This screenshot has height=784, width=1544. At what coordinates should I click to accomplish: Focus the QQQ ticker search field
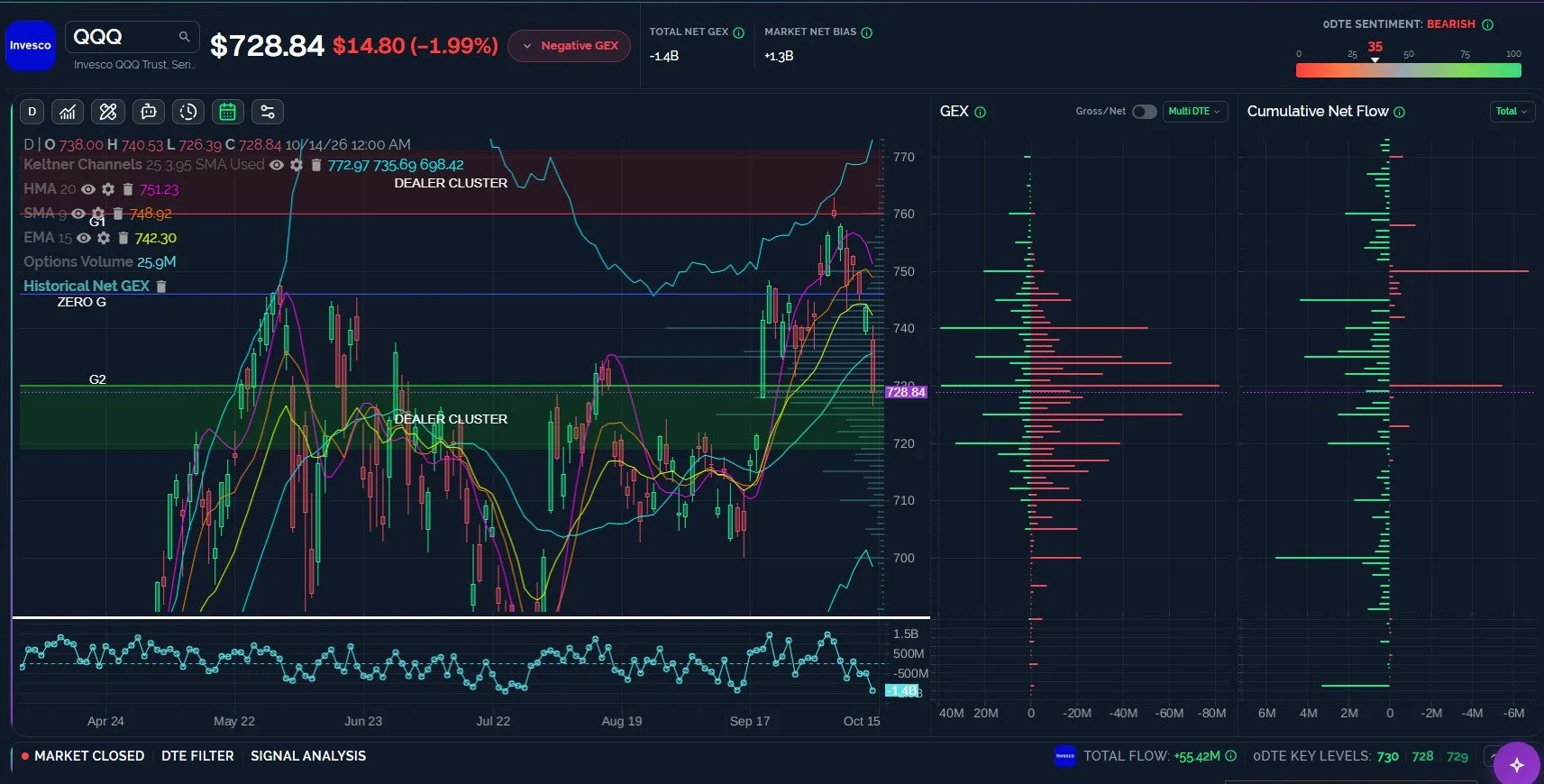132,37
